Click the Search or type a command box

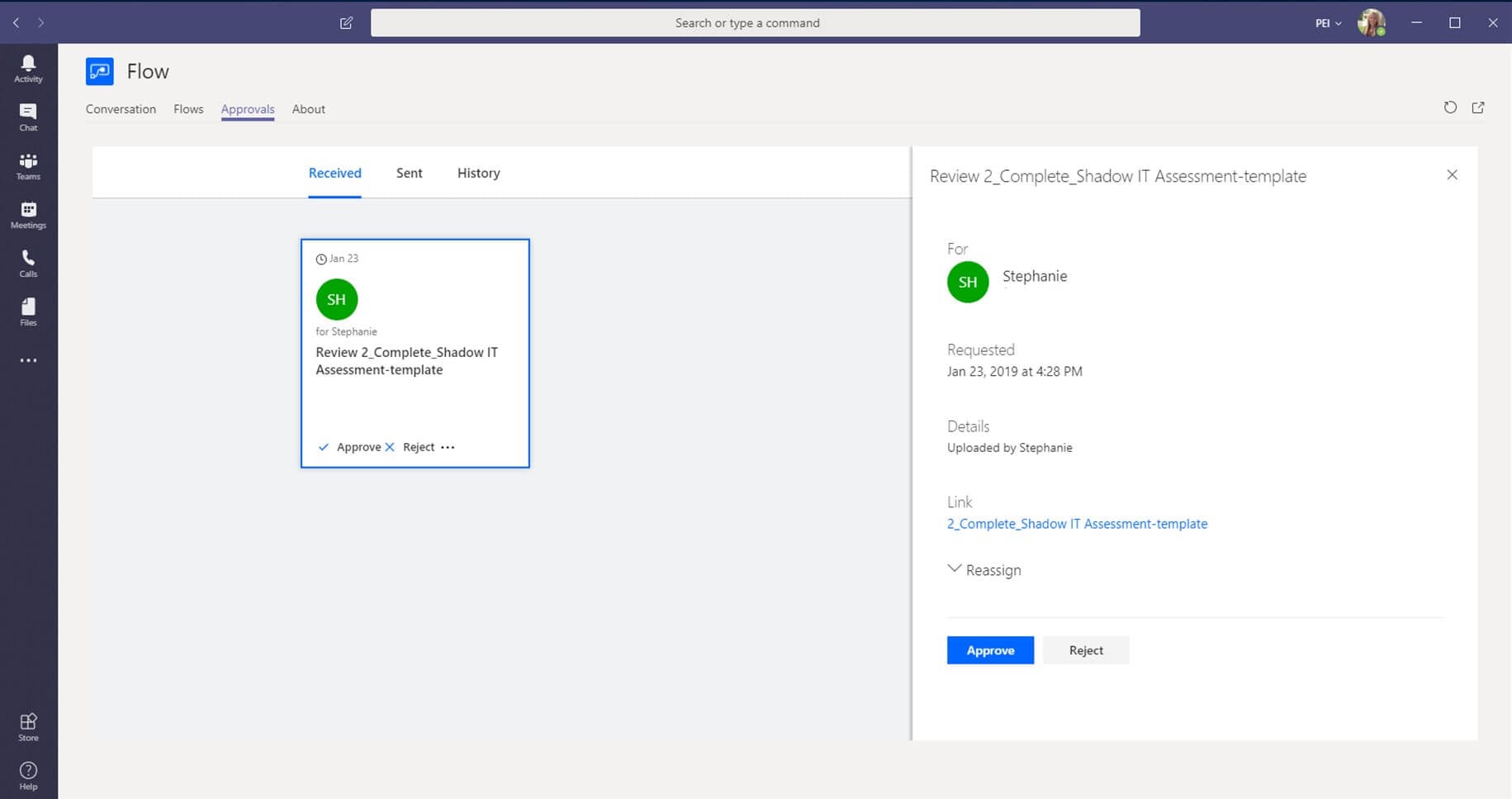756,23
